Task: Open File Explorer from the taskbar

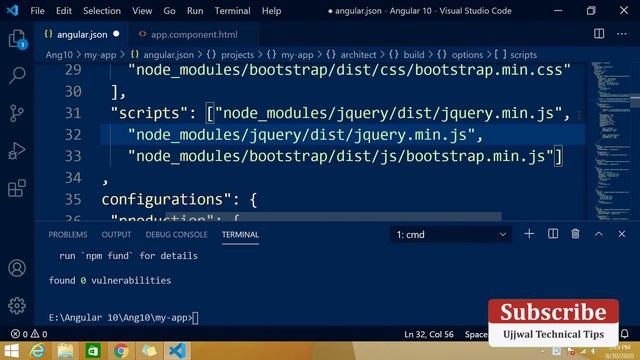Action: point(65,351)
